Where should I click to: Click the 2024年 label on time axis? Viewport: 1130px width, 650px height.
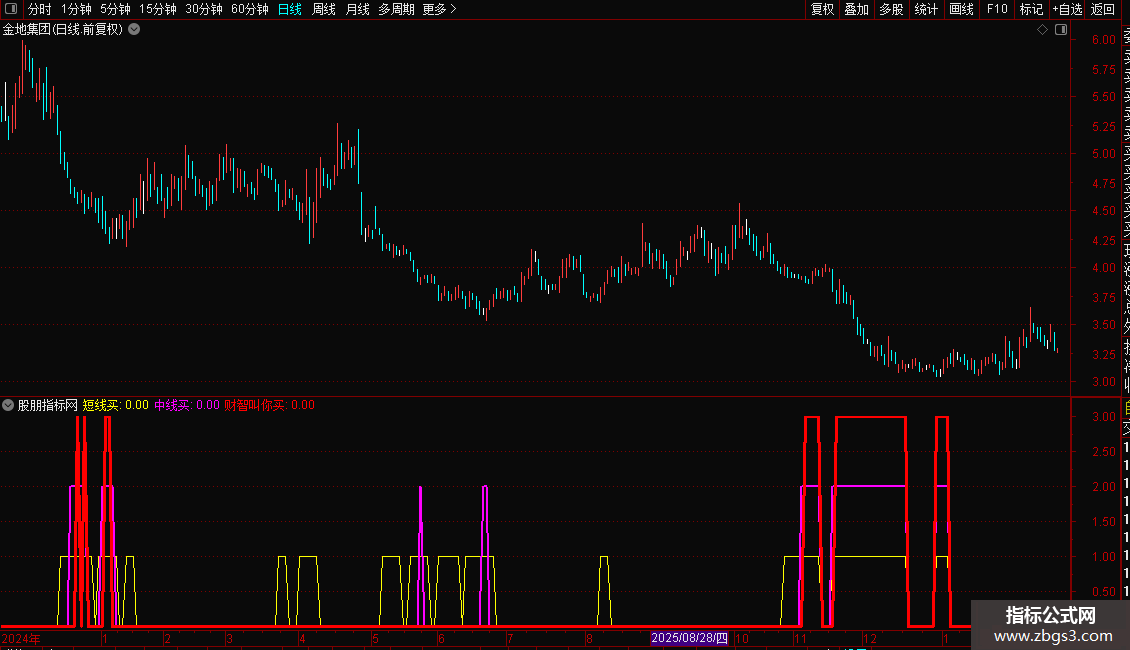21,638
